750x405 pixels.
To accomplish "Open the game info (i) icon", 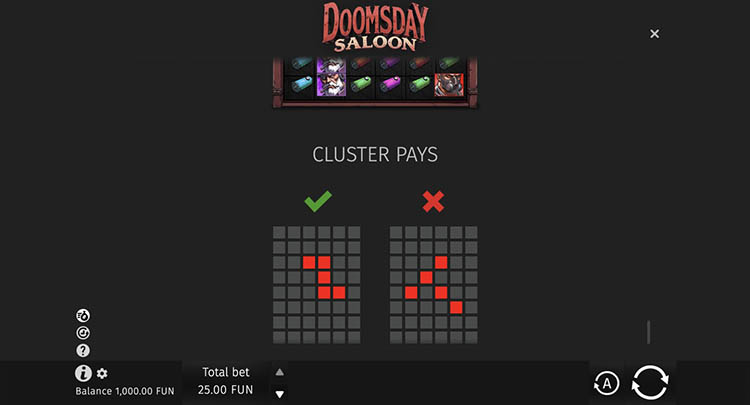I will tap(83, 373).
